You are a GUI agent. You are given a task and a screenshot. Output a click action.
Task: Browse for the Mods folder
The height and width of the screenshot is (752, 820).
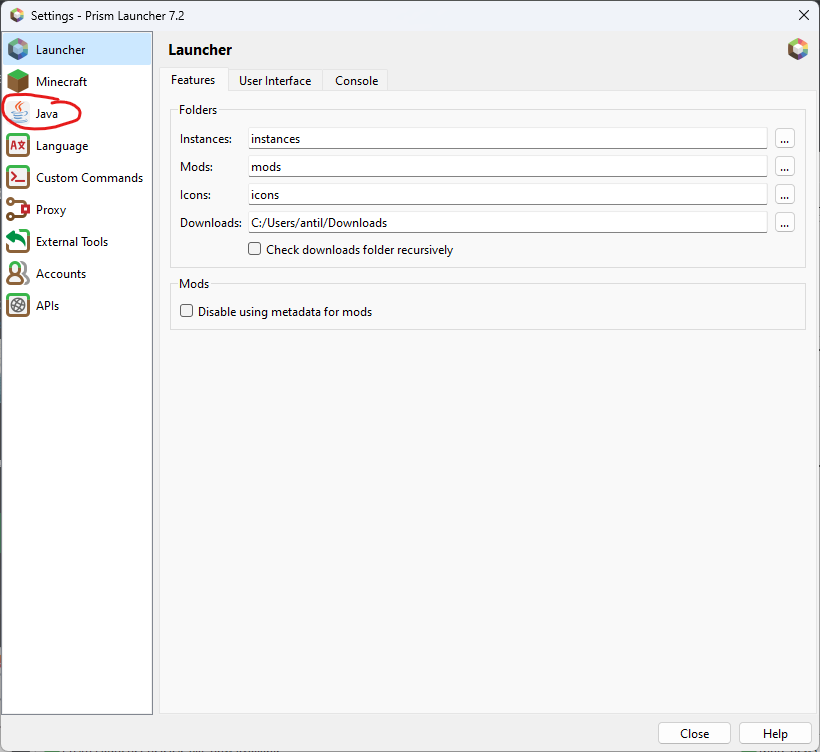click(785, 167)
